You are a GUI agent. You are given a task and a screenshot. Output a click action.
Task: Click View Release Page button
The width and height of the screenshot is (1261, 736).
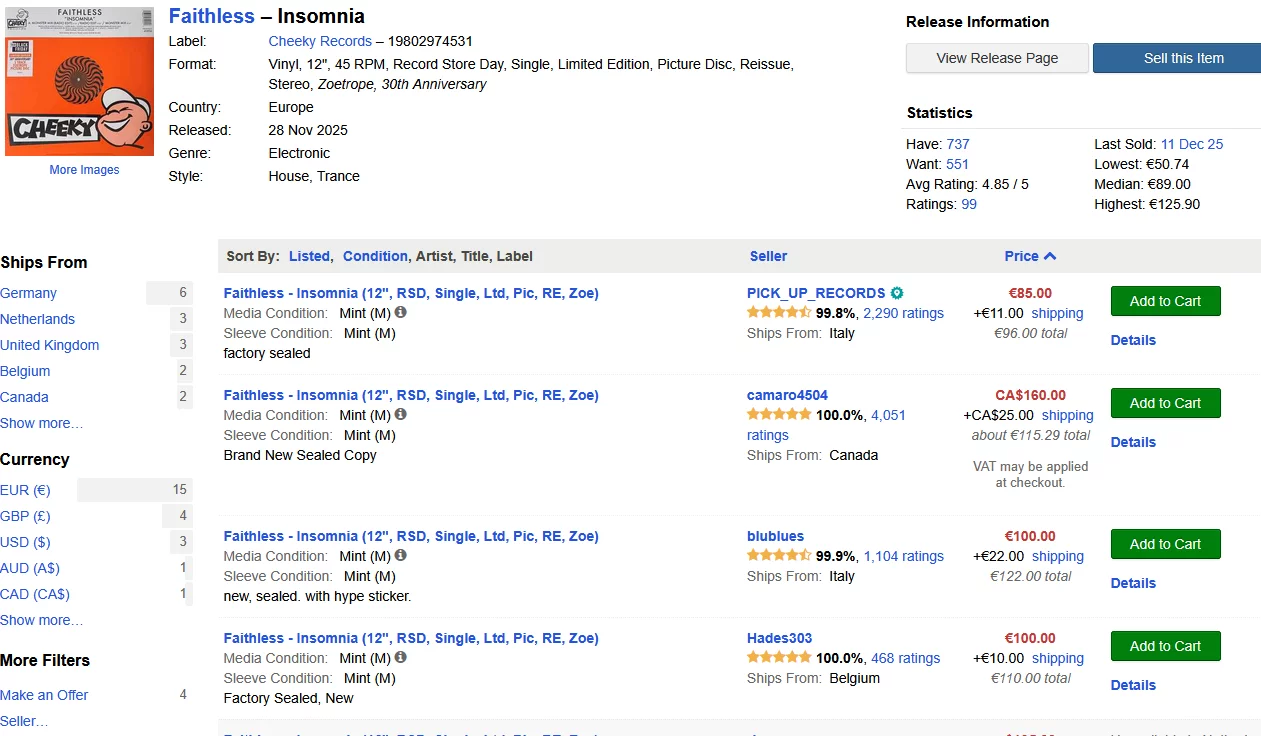tap(997, 58)
